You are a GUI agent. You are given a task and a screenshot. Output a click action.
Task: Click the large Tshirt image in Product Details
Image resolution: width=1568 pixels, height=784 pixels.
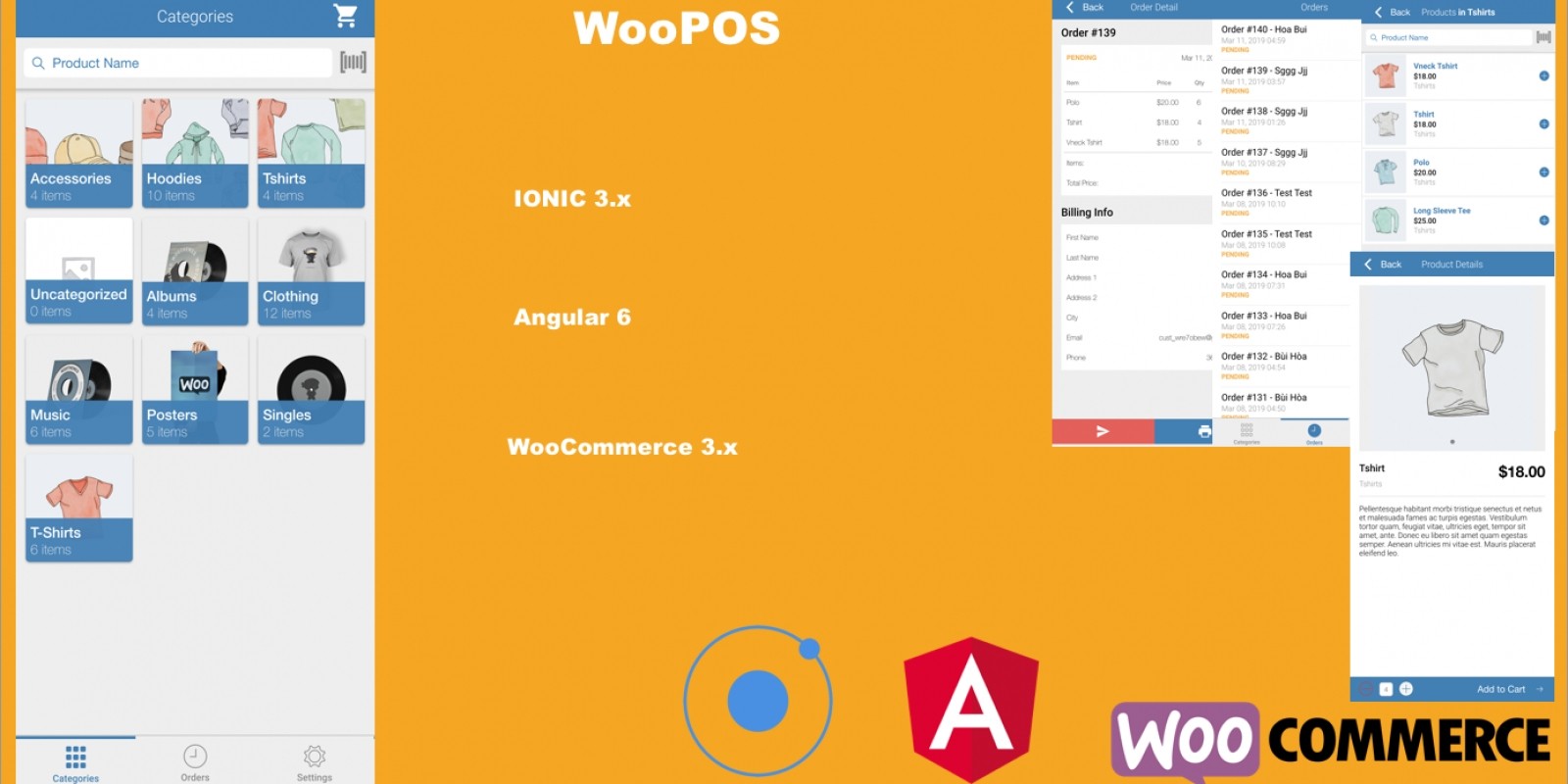pos(1452,367)
